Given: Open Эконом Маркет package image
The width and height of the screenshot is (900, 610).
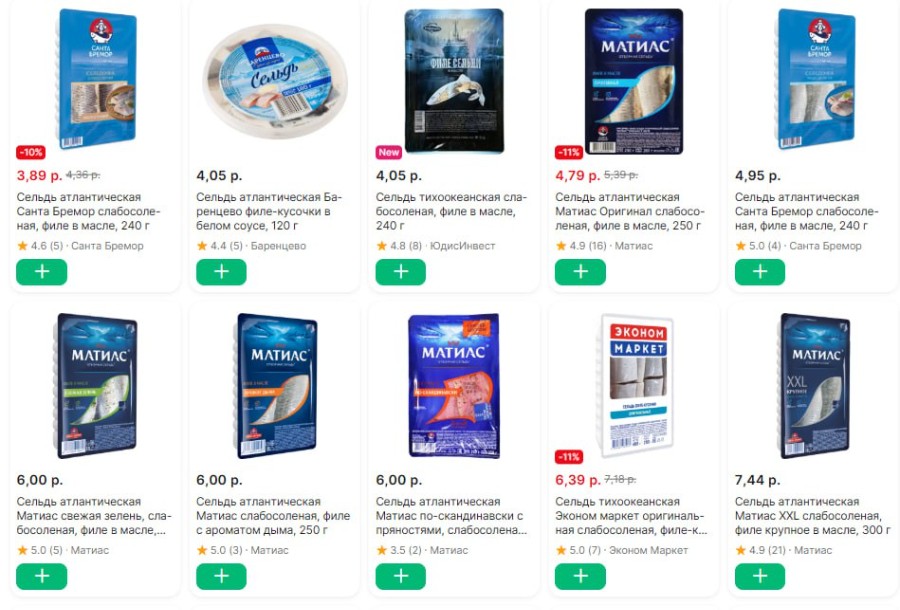Looking at the screenshot, I should (636, 385).
